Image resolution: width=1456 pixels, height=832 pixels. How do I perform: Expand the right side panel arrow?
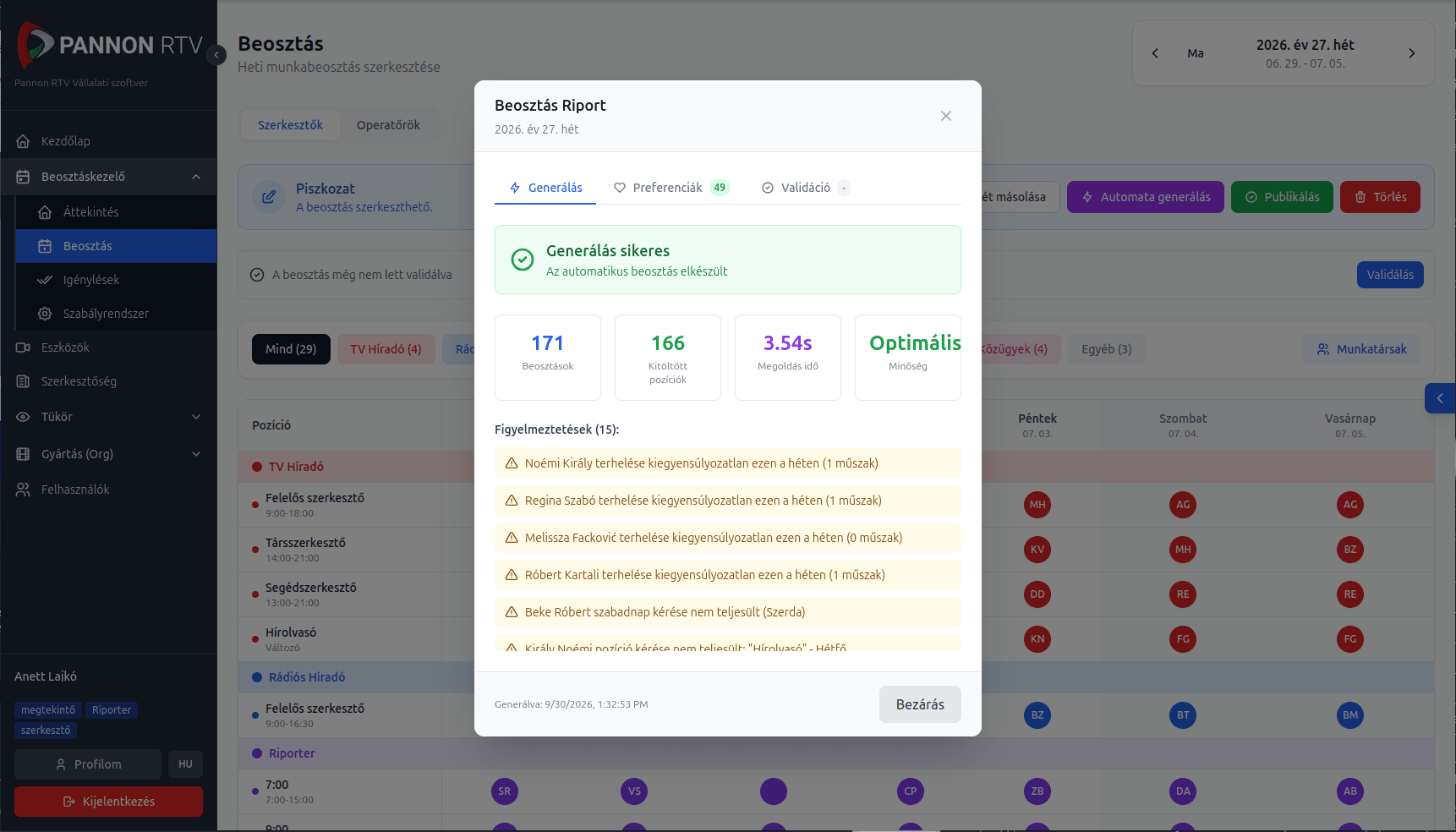point(1440,398)
